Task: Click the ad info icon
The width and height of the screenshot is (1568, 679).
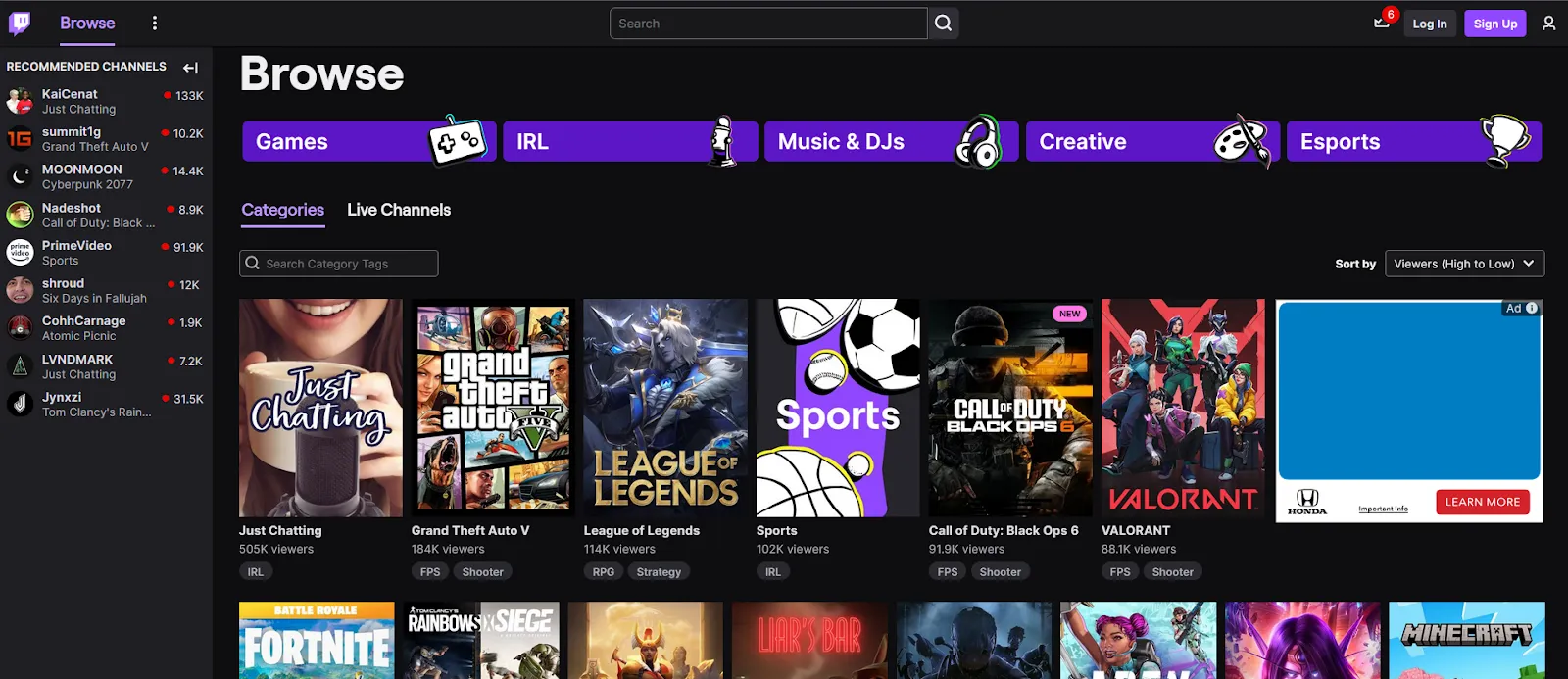Action: tap(1532, 308)
